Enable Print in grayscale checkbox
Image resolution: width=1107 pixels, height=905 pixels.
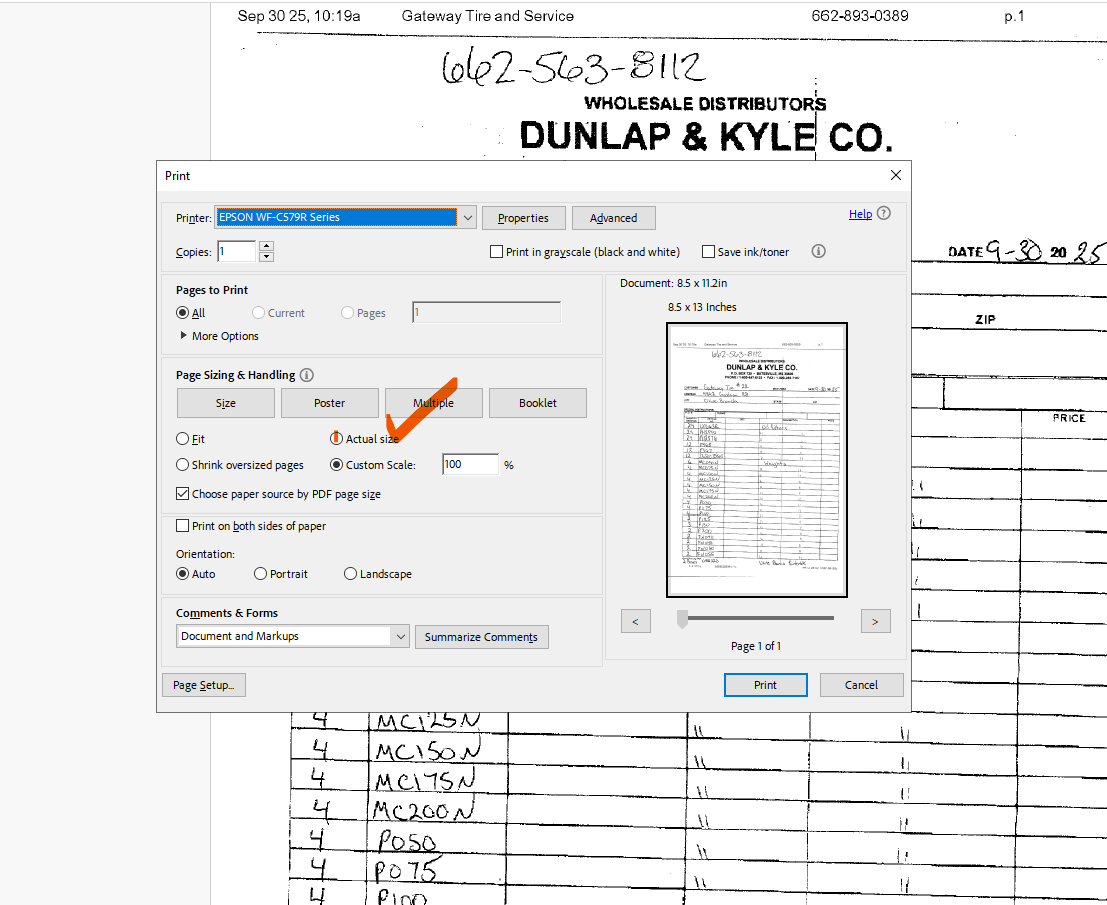click(496, 252)
